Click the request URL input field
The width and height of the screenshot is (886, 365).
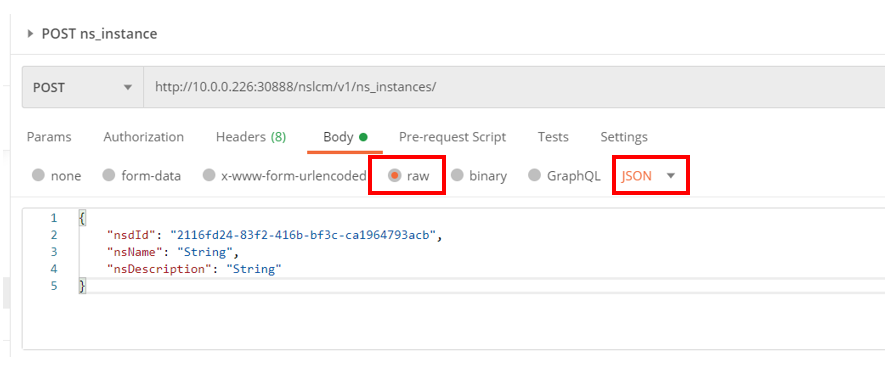[514, 87]
